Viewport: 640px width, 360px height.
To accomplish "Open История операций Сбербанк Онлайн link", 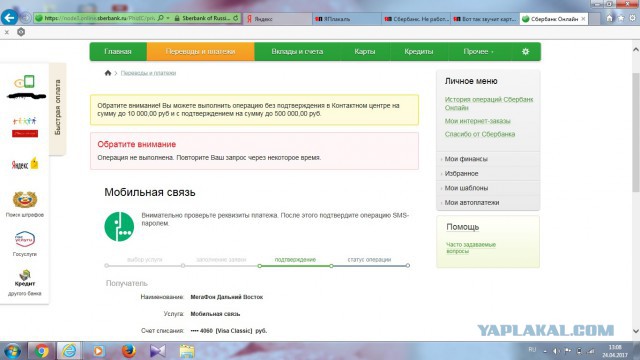I will (x=489, y=104).
